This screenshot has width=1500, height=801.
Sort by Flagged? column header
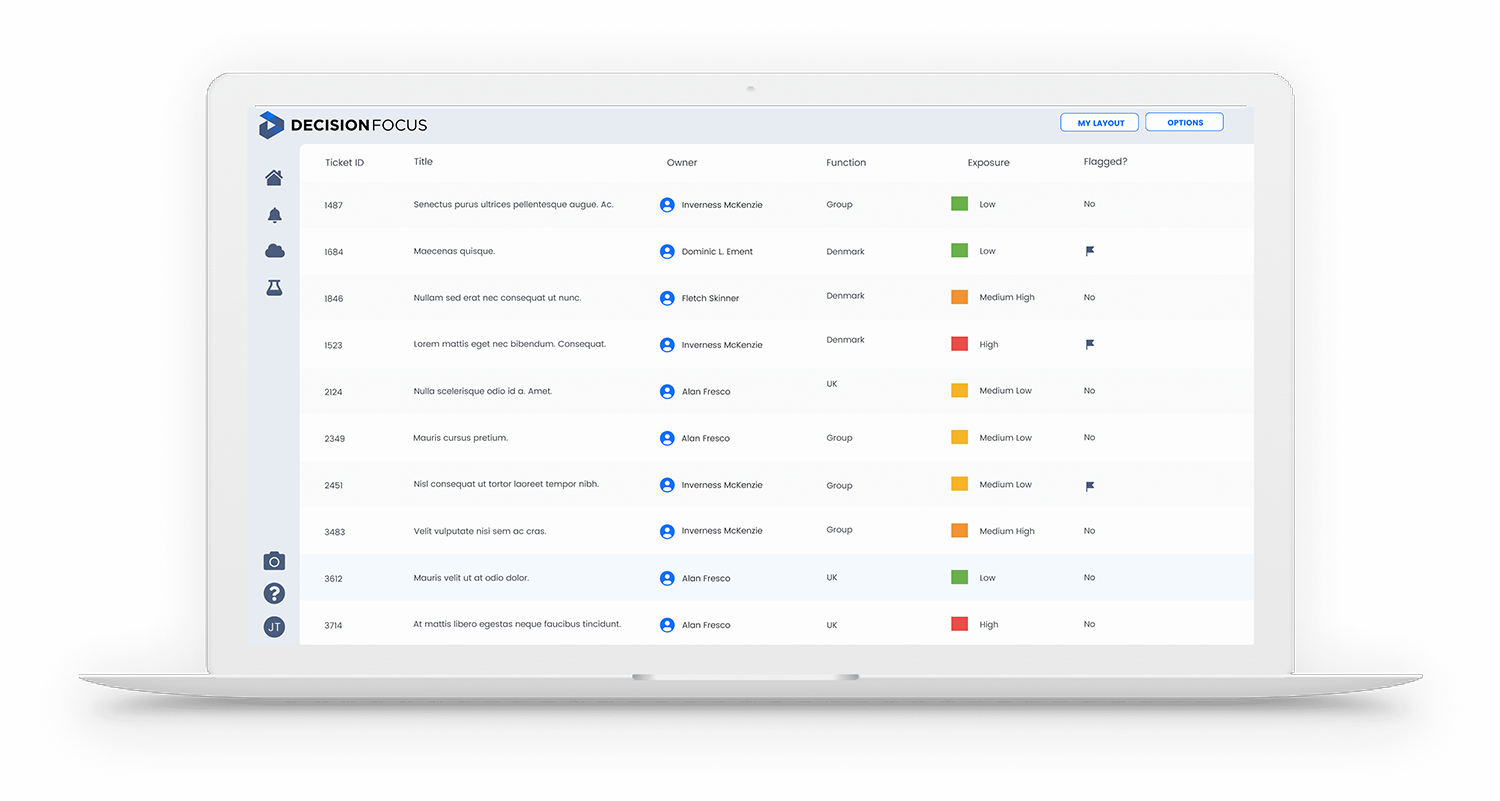[1105, 161]
